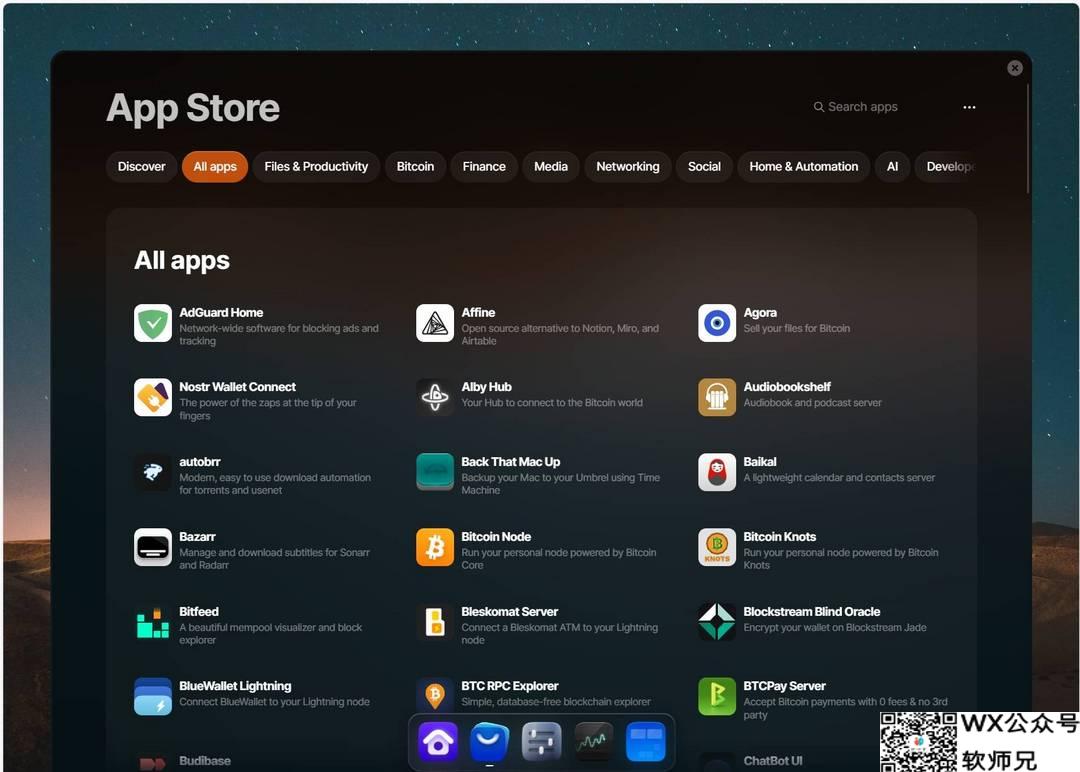Open the Live Usage chart dock icon
This screenshot has width=1080, height=772.
coord(594,742)
